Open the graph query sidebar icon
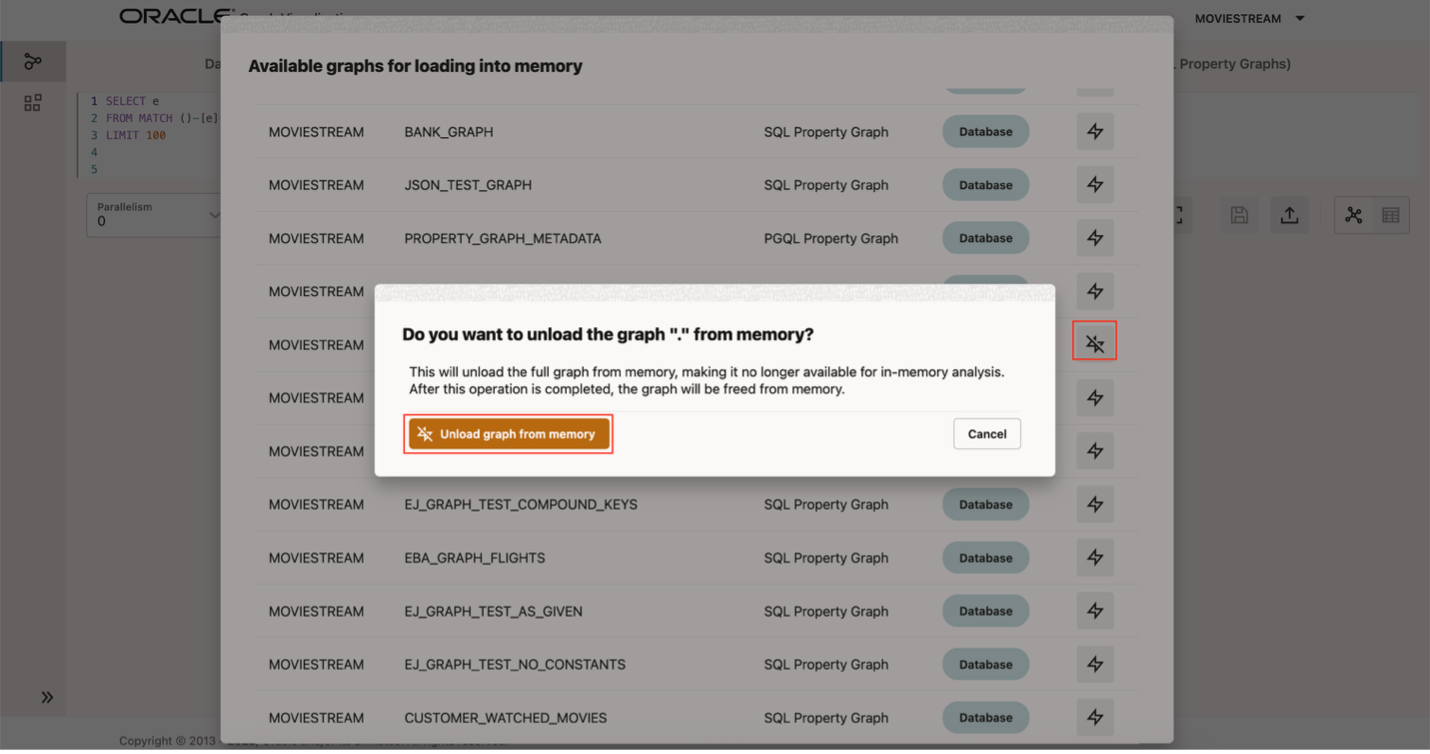 [x=33, y=62]
